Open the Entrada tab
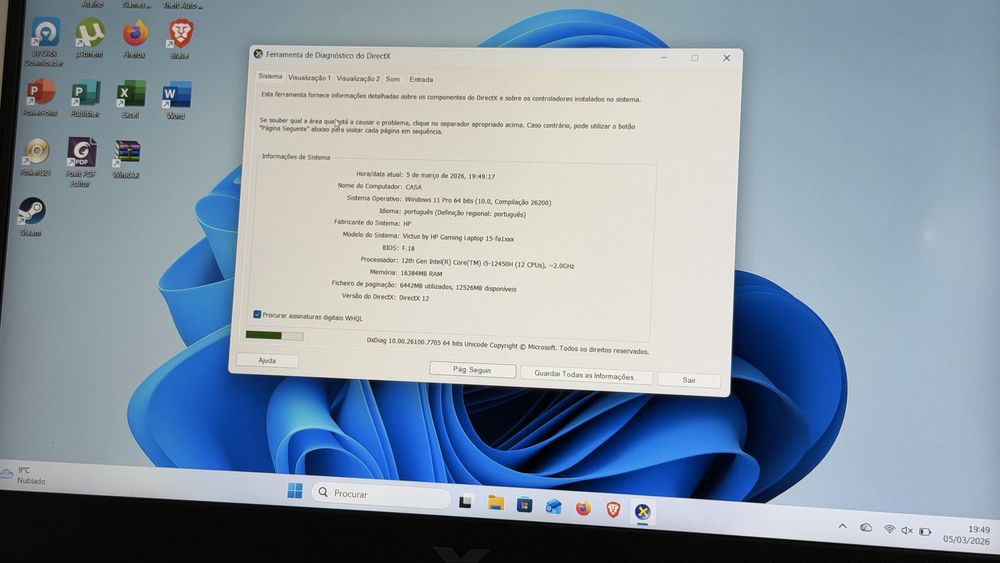This screenshot has width=1000, height=563. [x=421, y=80]
